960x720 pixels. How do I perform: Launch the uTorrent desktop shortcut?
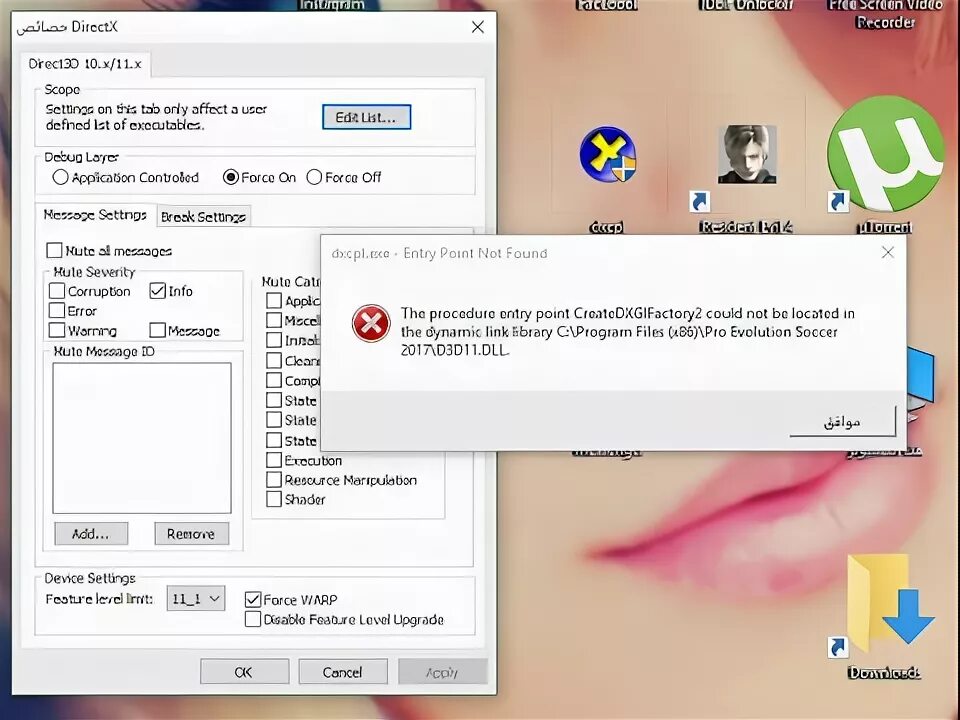coord(885,153)
